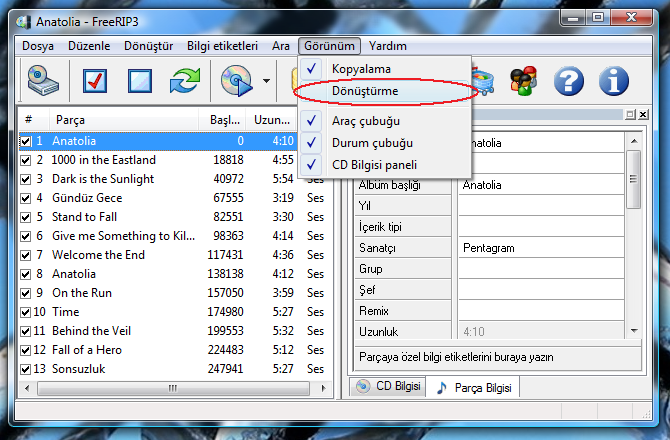Click the CD drive rip icon in toolbar
The width and height of the screenshot is (670, 440).
[x=43, y=80]
